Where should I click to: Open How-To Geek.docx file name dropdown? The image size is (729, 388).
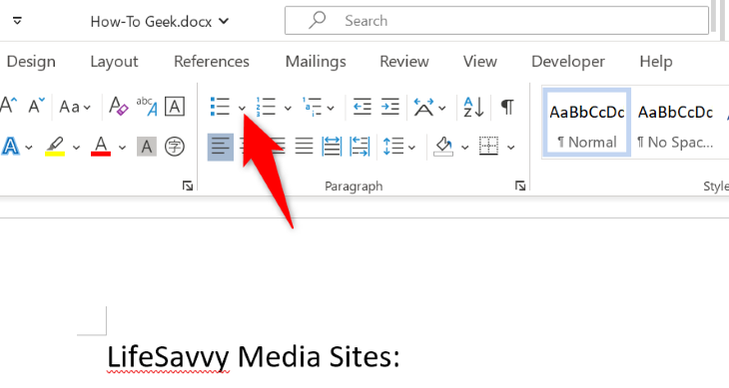159,21
